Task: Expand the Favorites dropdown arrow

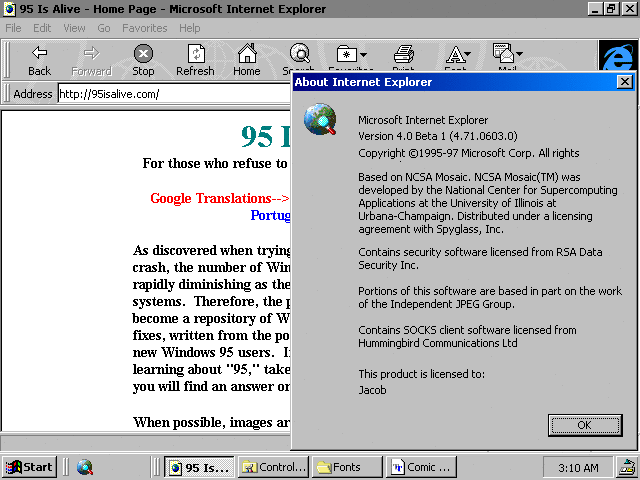Action: pos(363,54)
